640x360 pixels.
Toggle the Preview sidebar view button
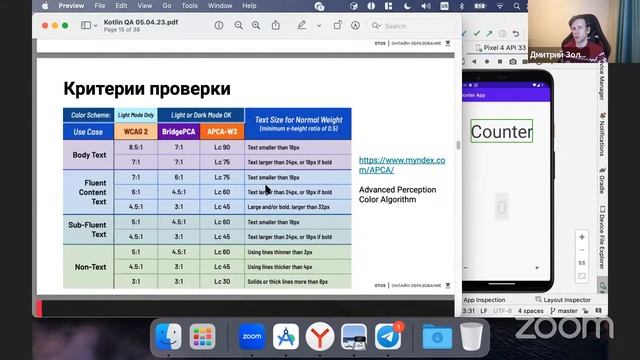pyautogui.click(x=86, y=25)
